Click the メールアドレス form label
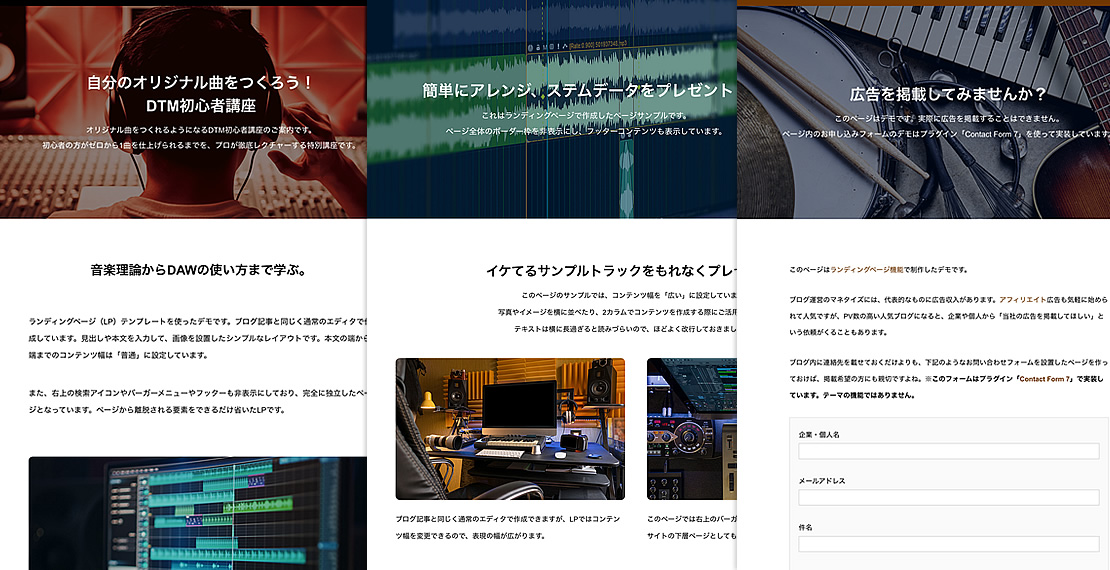This screenshot has width=1110, height=570. [822, 481]
